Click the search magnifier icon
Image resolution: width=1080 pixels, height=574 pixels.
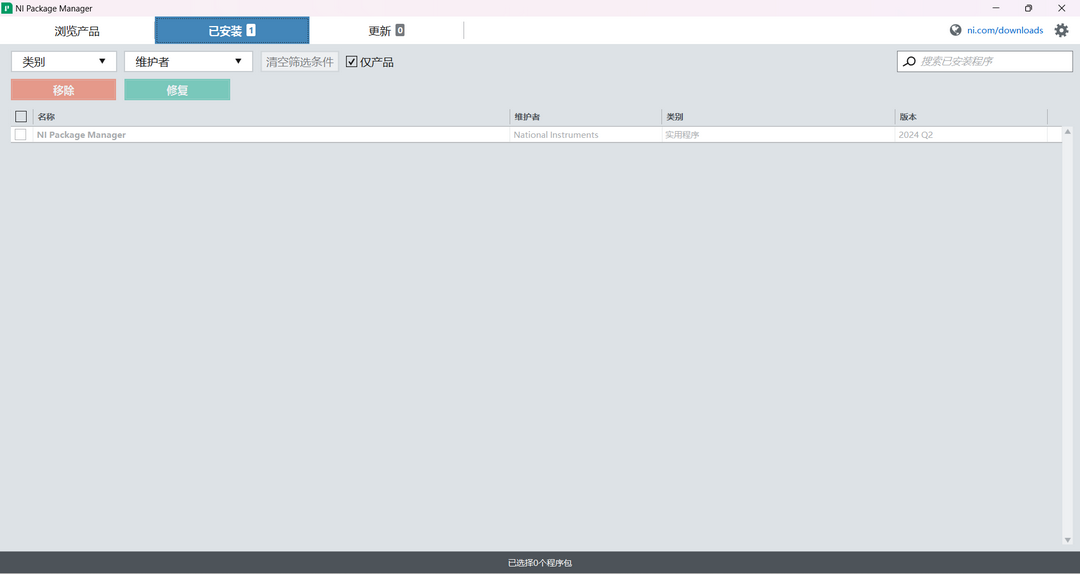pos(909,62)
